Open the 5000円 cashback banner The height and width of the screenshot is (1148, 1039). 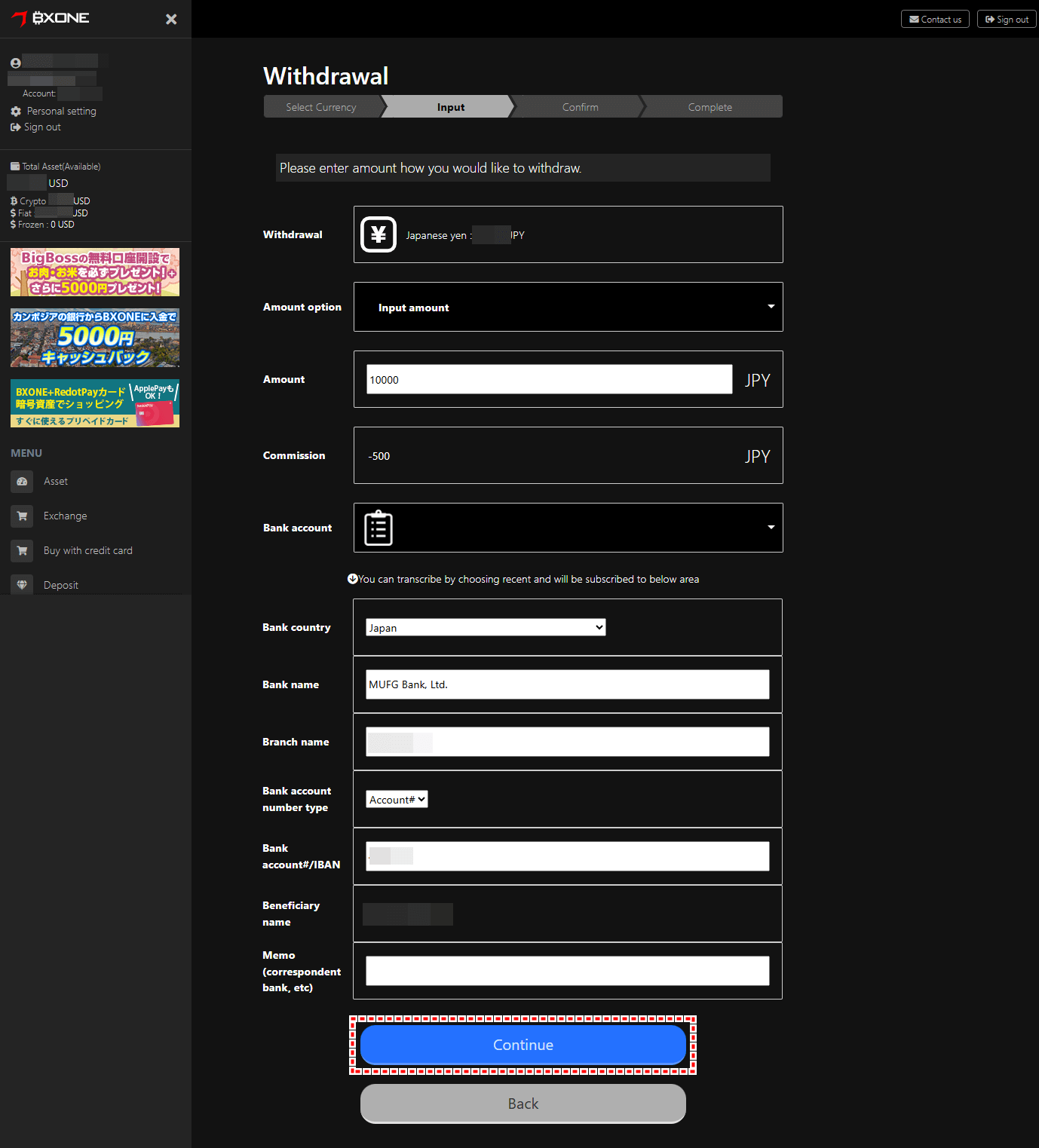click(95, 338)
